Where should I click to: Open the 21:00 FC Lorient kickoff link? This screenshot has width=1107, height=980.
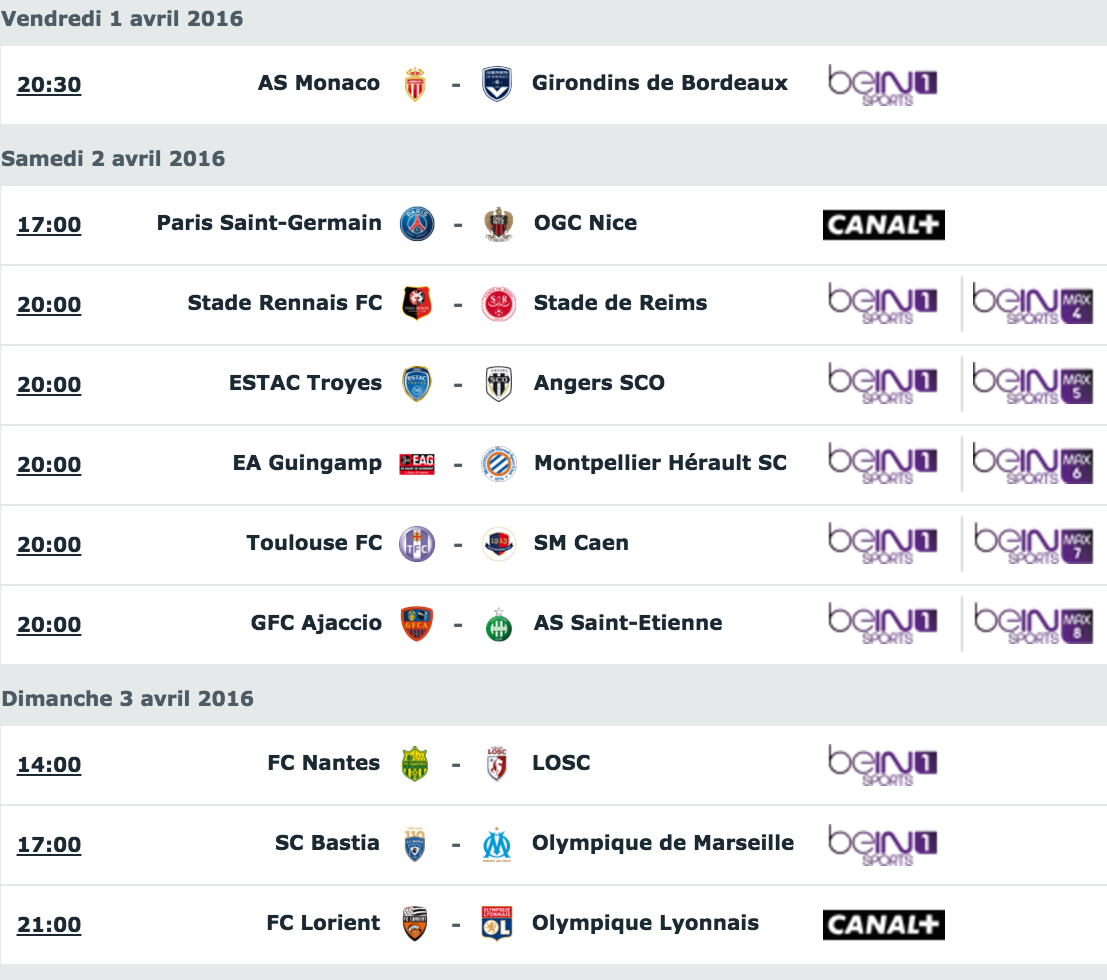[x=49, y=924]
